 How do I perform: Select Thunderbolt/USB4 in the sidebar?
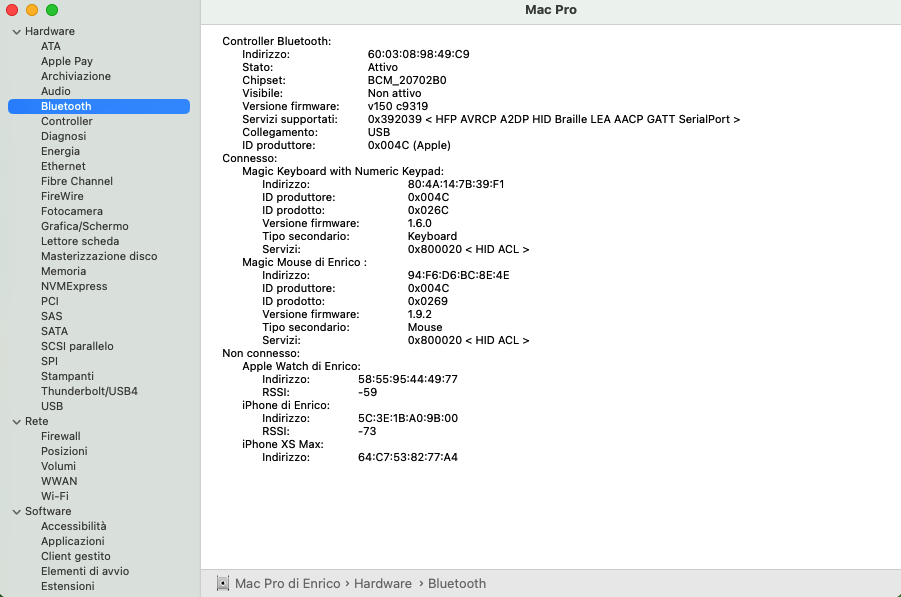[89, 391]
